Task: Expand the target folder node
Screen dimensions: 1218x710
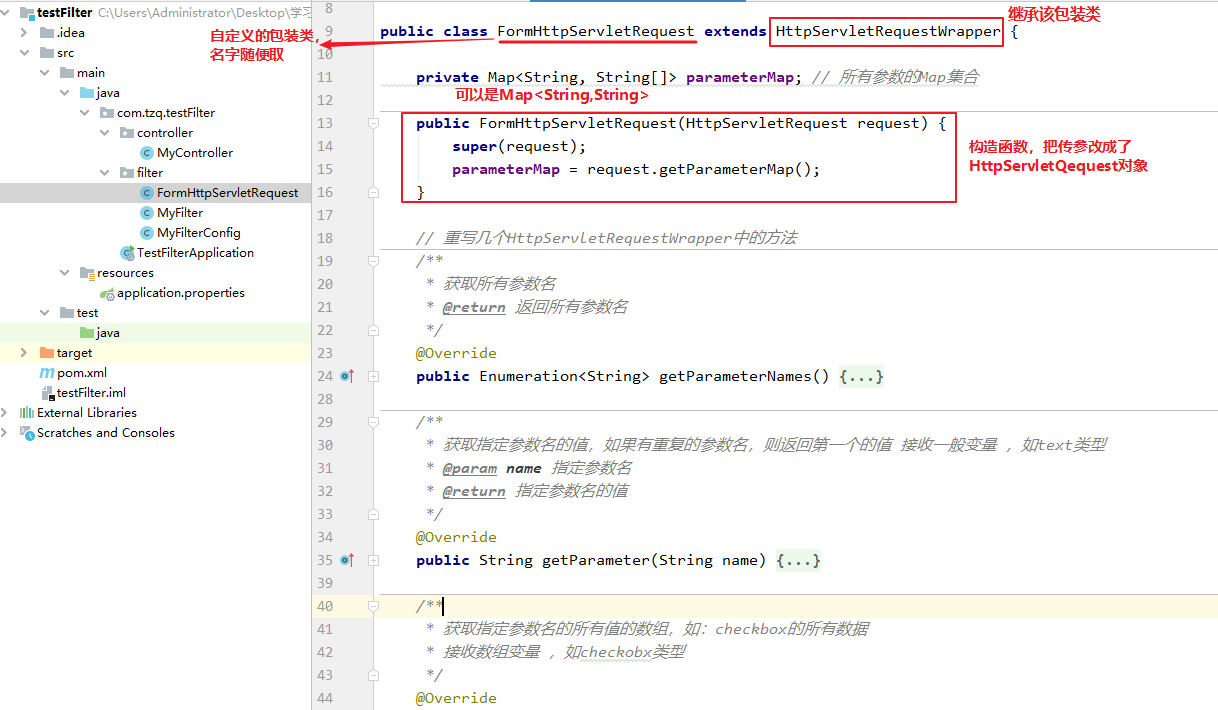Action: (22, 352)
